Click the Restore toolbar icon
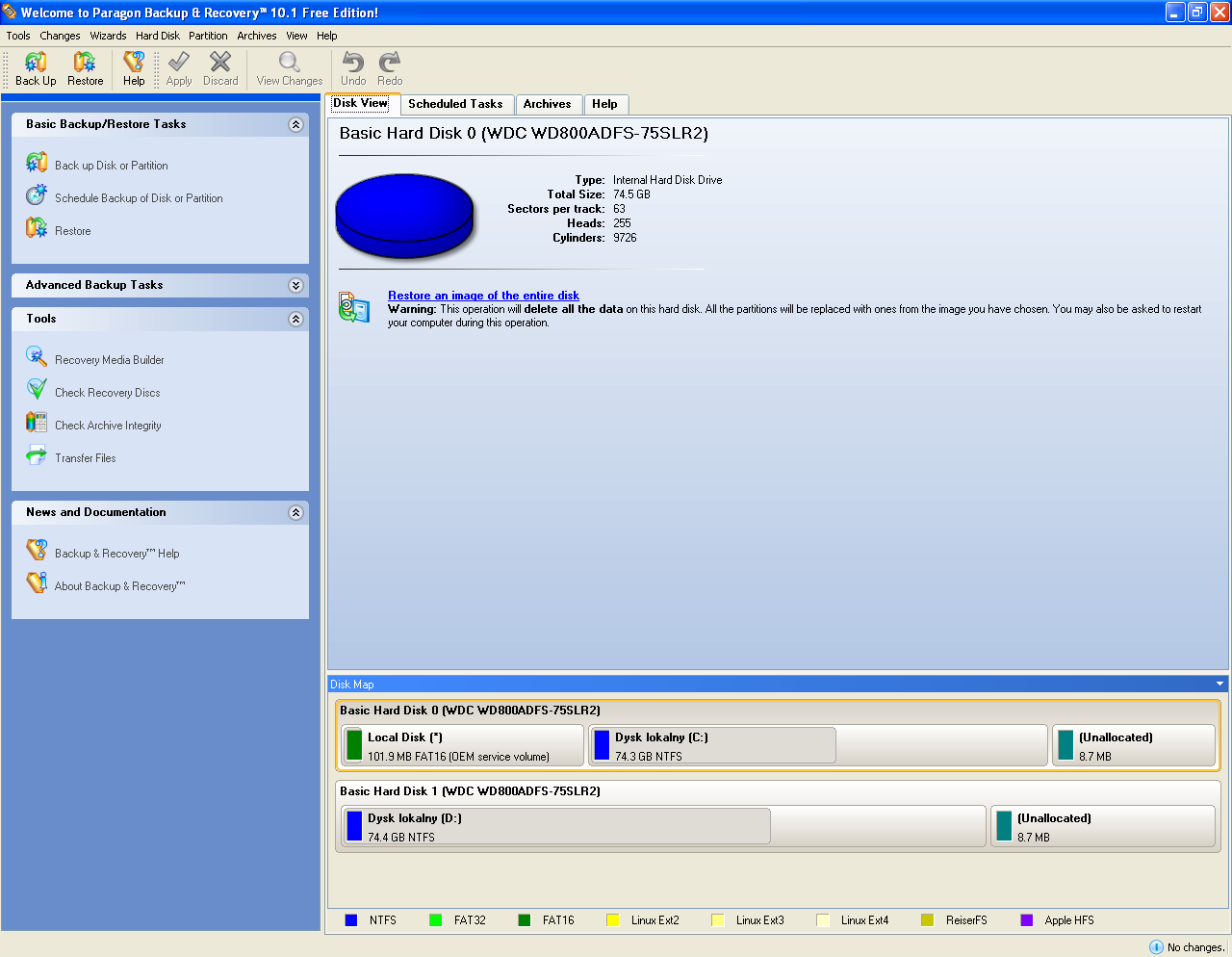This screenshot has width=1232, height=957. click(85, 63)
